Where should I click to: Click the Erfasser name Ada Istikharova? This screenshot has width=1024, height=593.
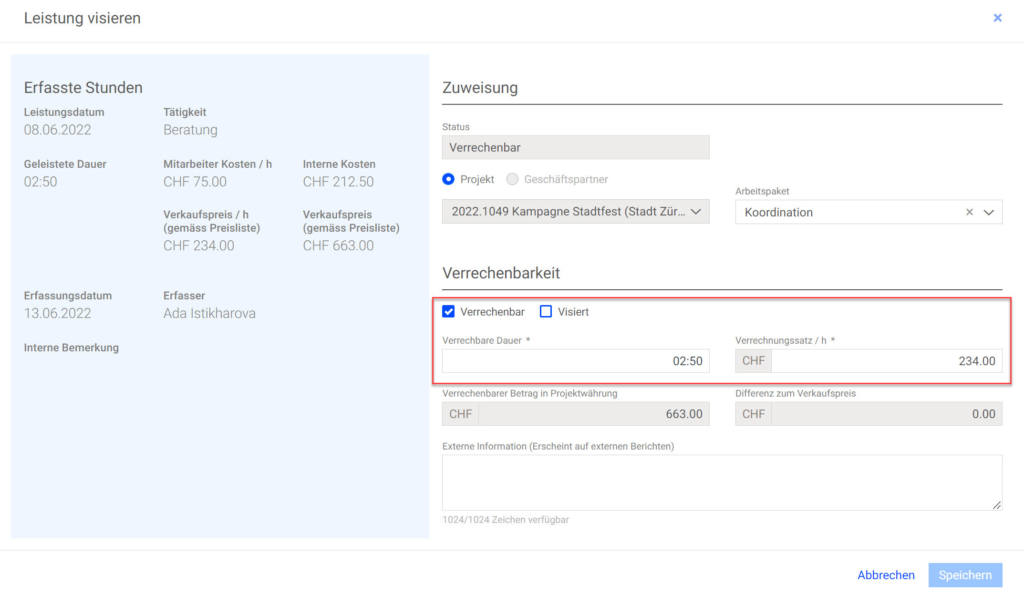click(209, 313)
